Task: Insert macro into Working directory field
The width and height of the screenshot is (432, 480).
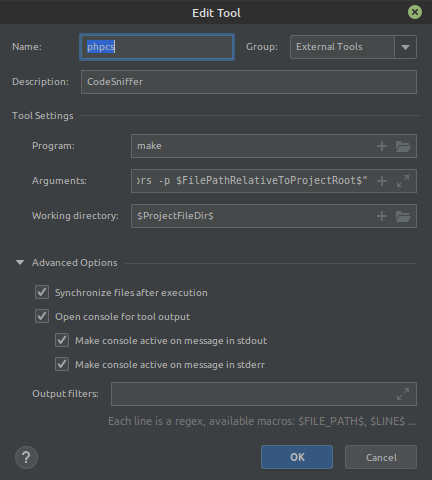Action: tap(382, 216)
